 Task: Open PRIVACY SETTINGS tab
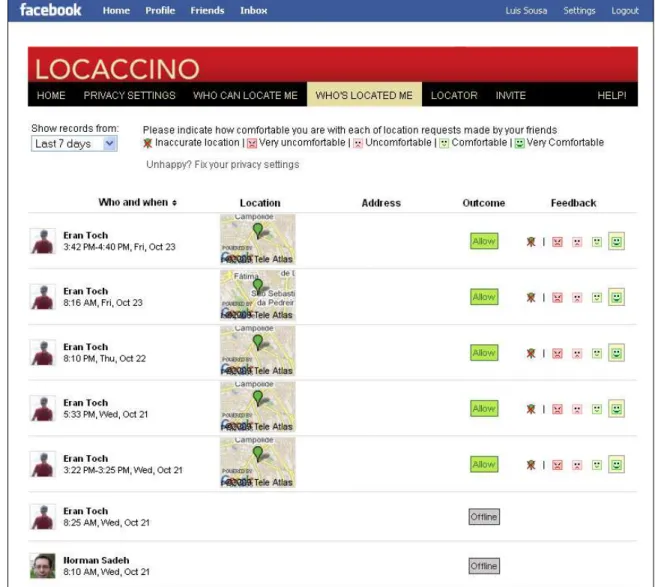(129, 95)
